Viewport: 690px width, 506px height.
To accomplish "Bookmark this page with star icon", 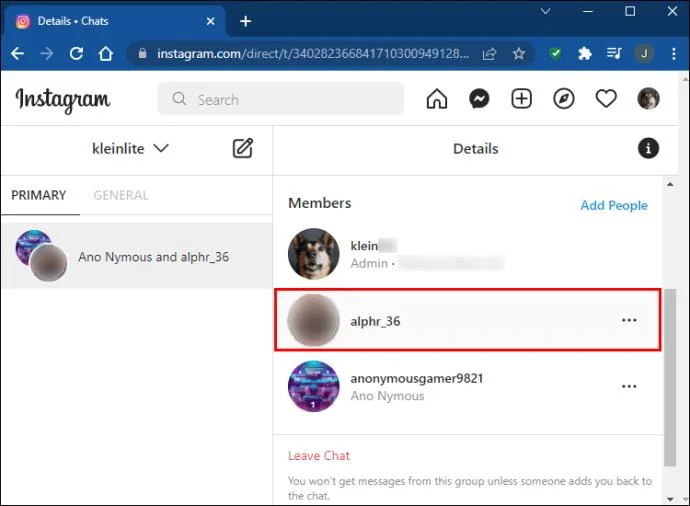I will click(x=519, y=54).
